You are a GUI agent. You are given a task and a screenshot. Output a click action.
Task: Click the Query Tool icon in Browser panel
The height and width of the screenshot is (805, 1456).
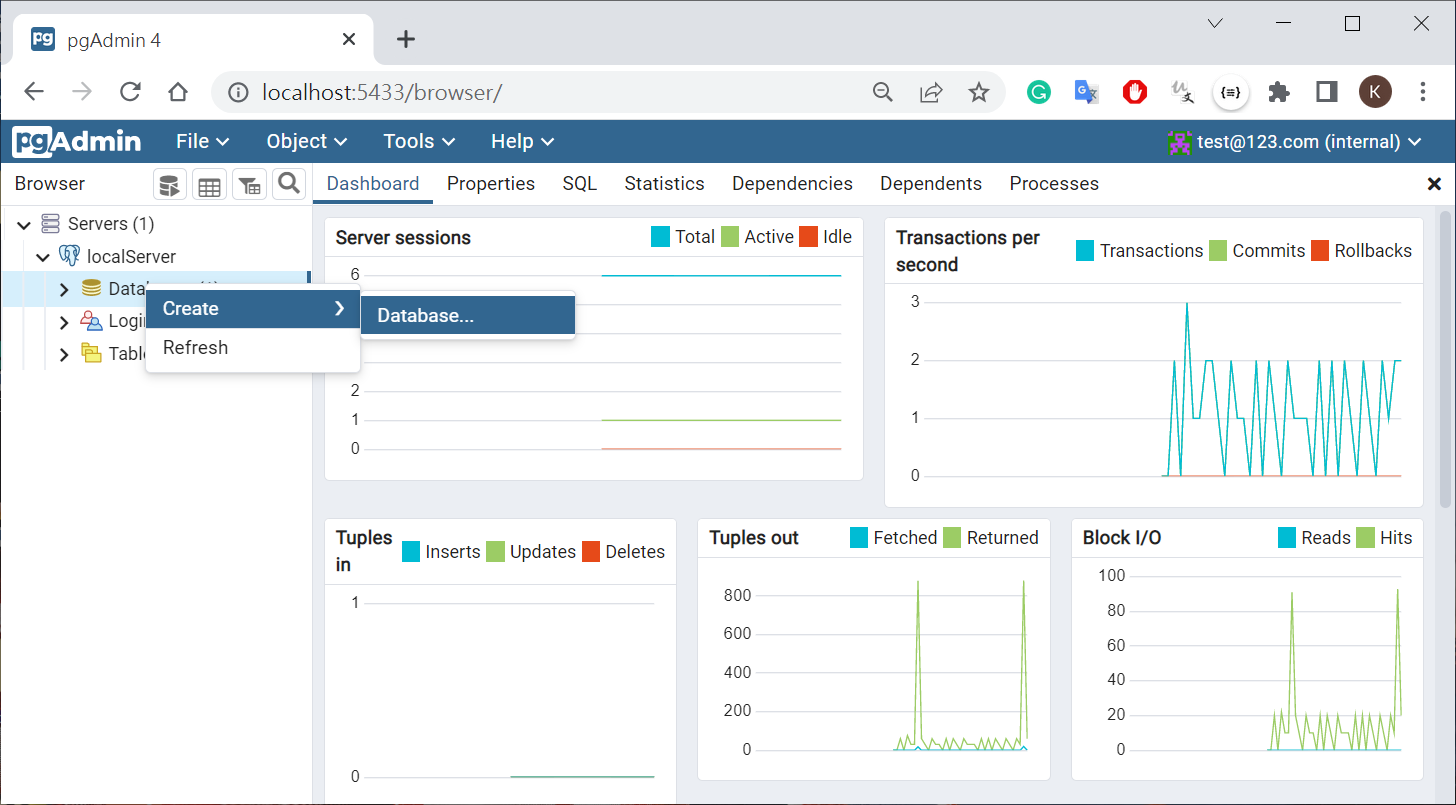[x=169, y=185]
